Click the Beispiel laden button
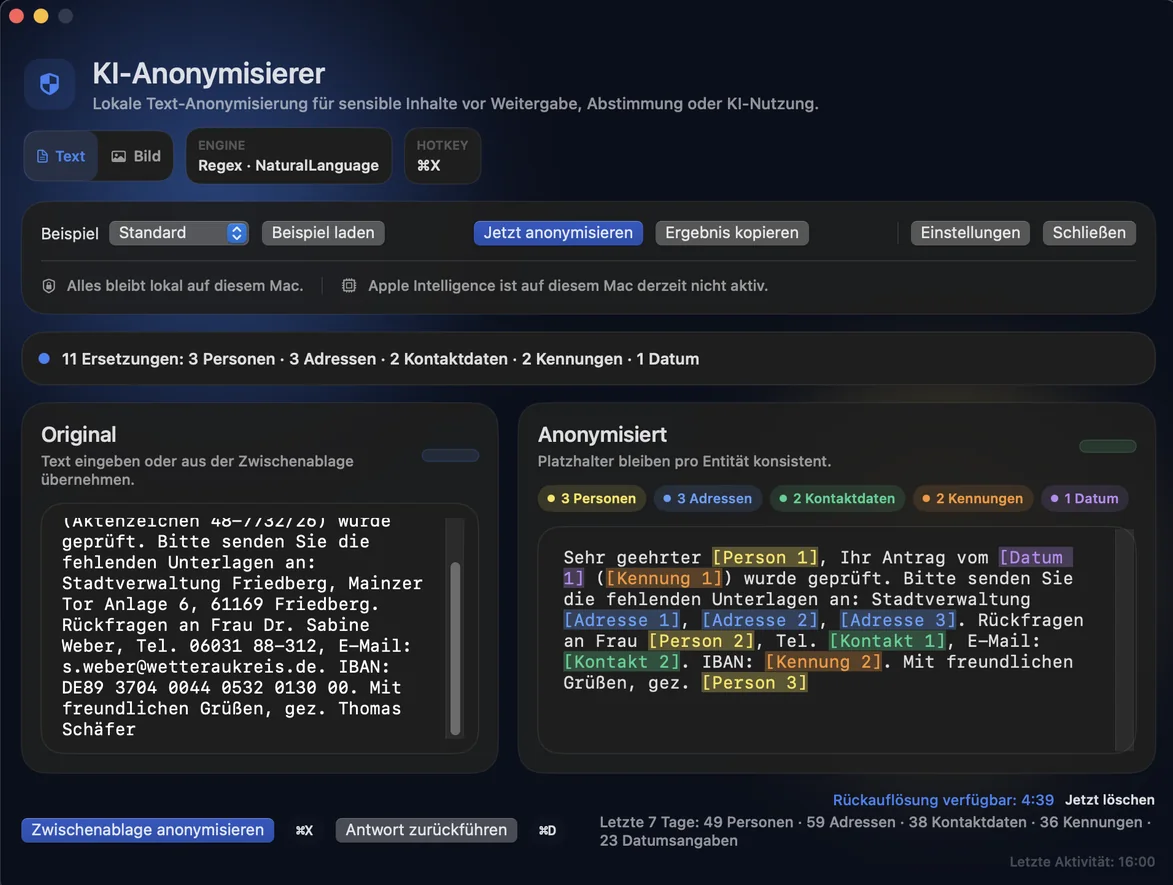The width and height of the screenshot is (1173, 885). pos(323,233)
